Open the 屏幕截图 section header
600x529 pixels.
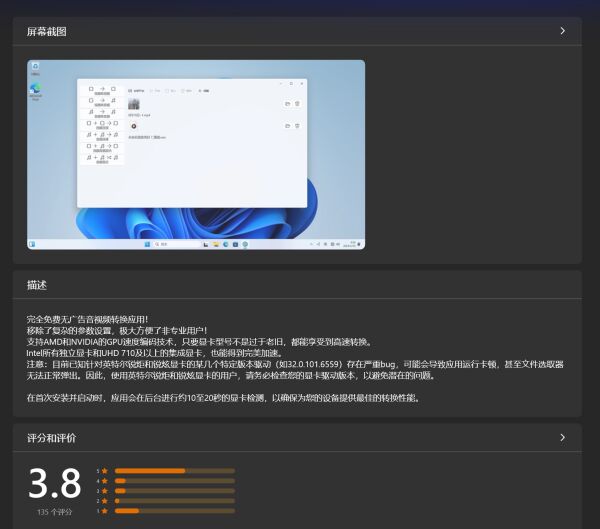(297, 31)
